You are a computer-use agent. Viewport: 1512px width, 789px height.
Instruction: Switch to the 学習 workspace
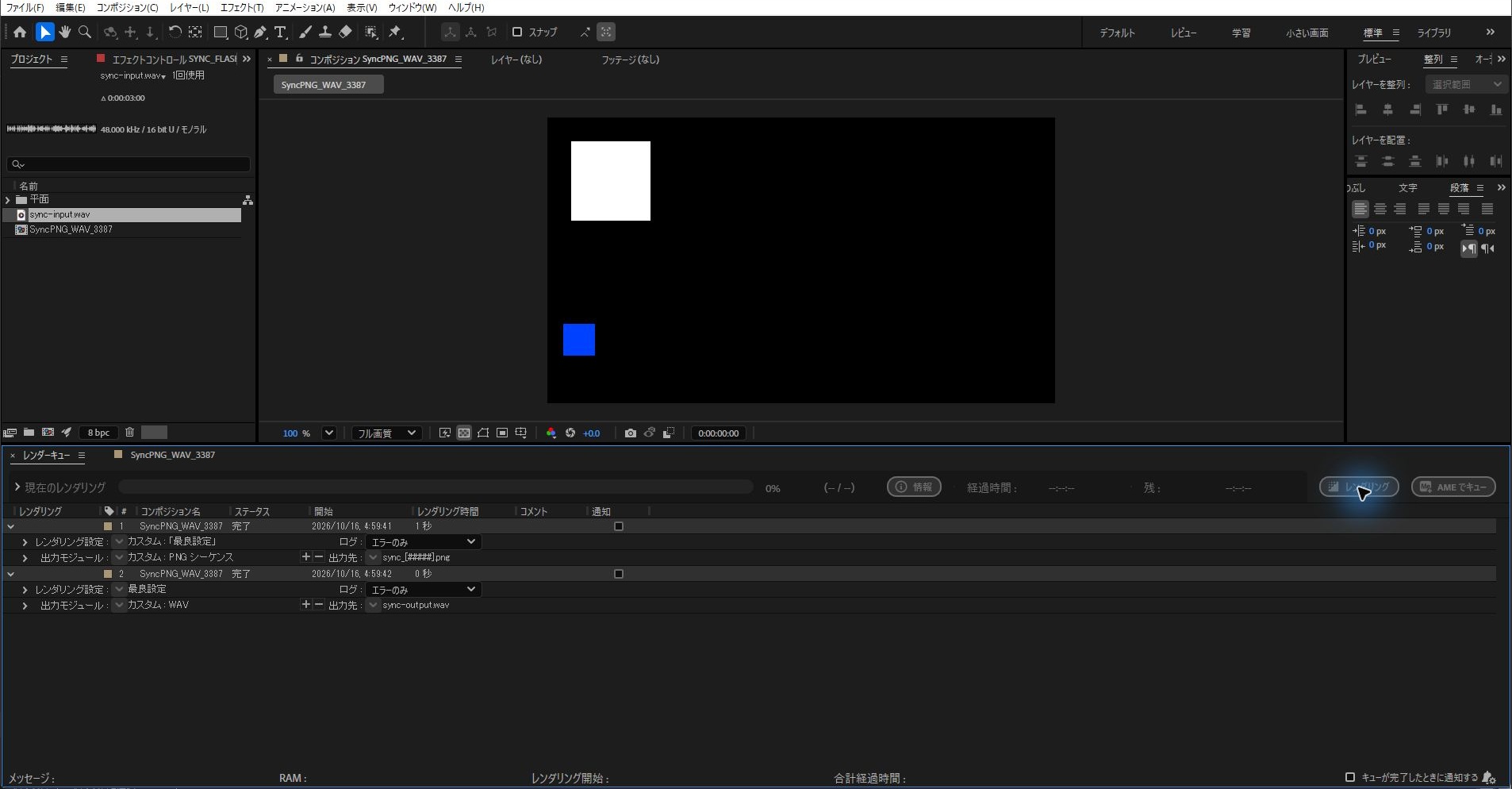click(1241, 33)
